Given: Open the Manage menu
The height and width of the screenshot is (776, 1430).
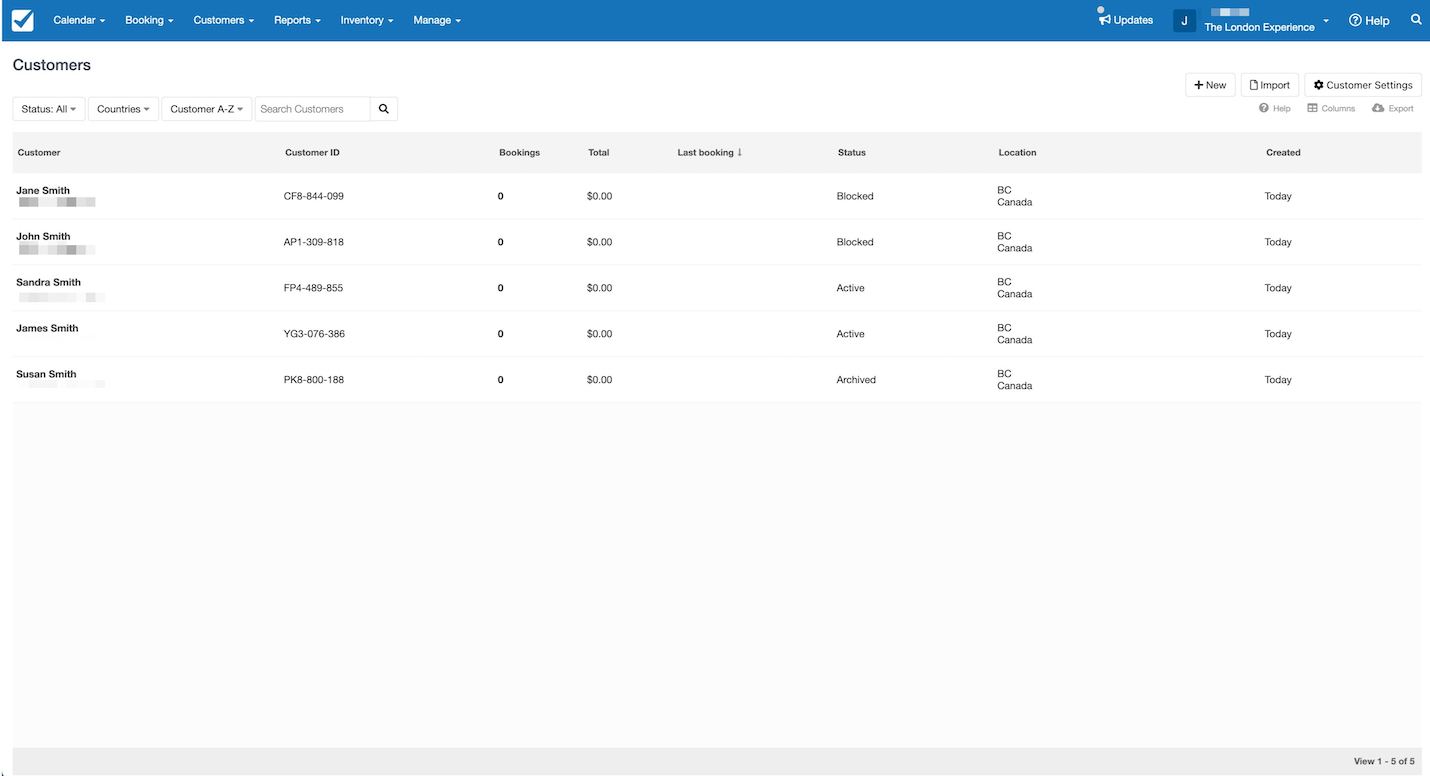Looking at the screenshot, I should point(437,20).
